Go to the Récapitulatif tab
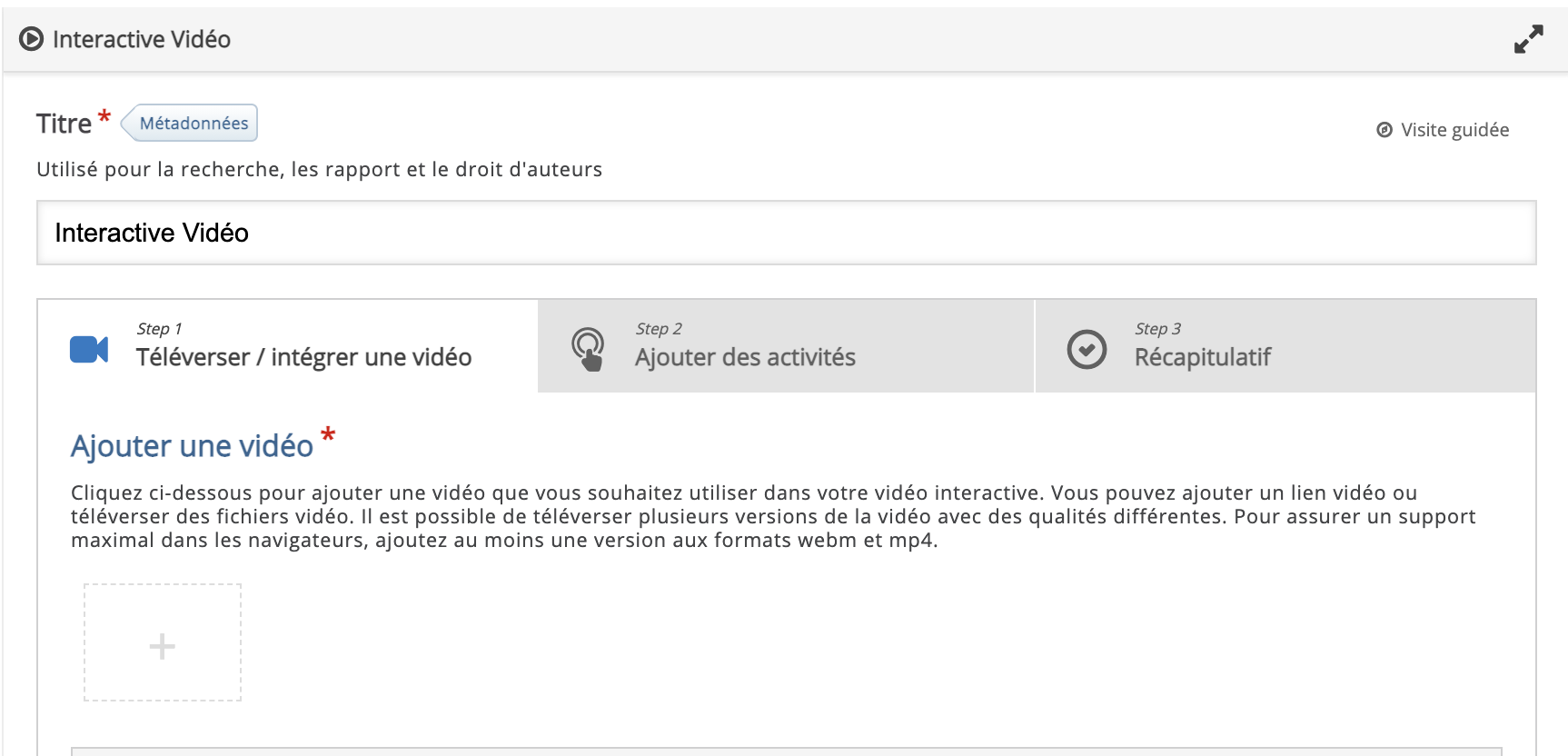This screenshot has height=756, width=1568. click(1202, 357)
